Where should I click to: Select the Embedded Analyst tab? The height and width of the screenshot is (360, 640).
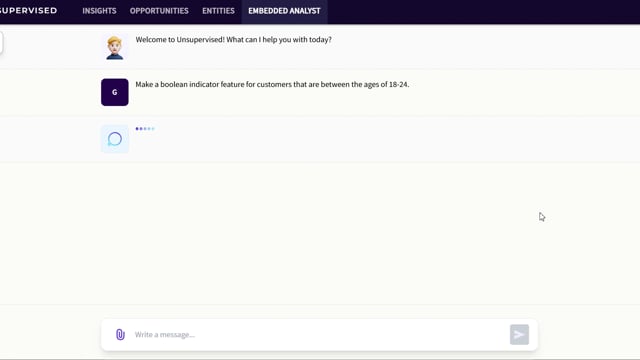(284, 11)
